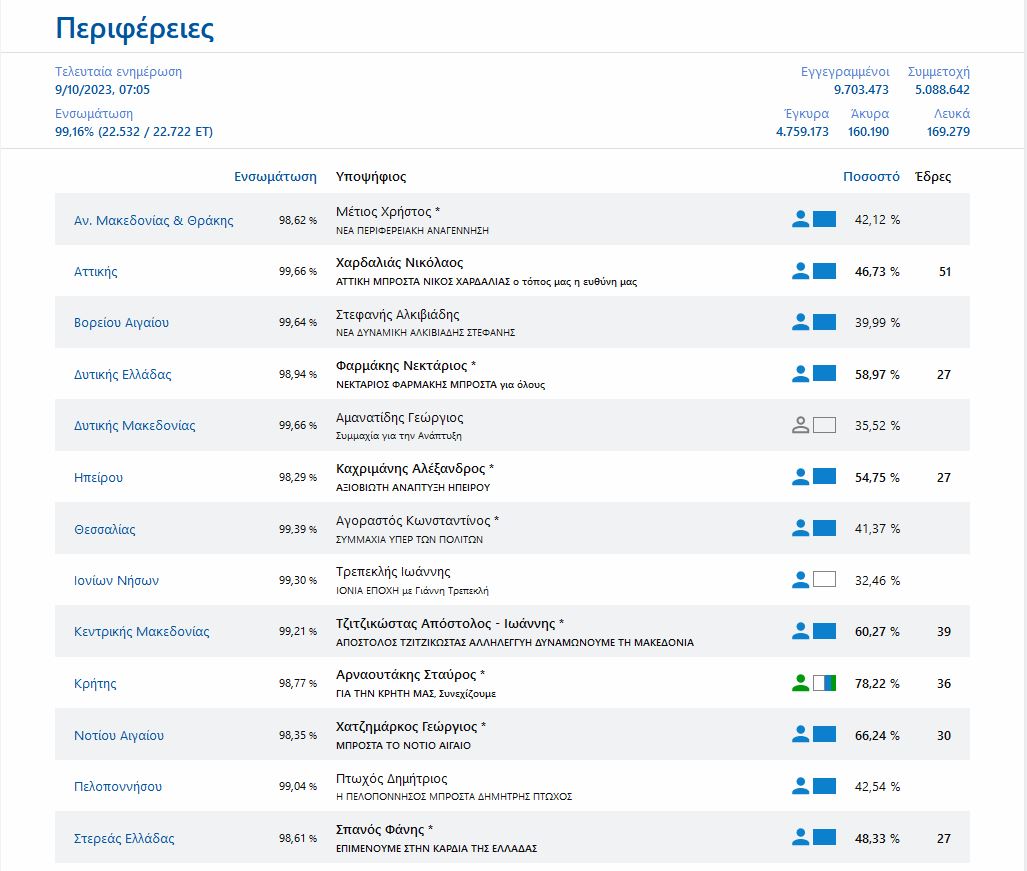Viewport: 1027px width, 871px height.
Task: Click the person icon in the Ηπείρου row
Action: click(x=800, y=477)
